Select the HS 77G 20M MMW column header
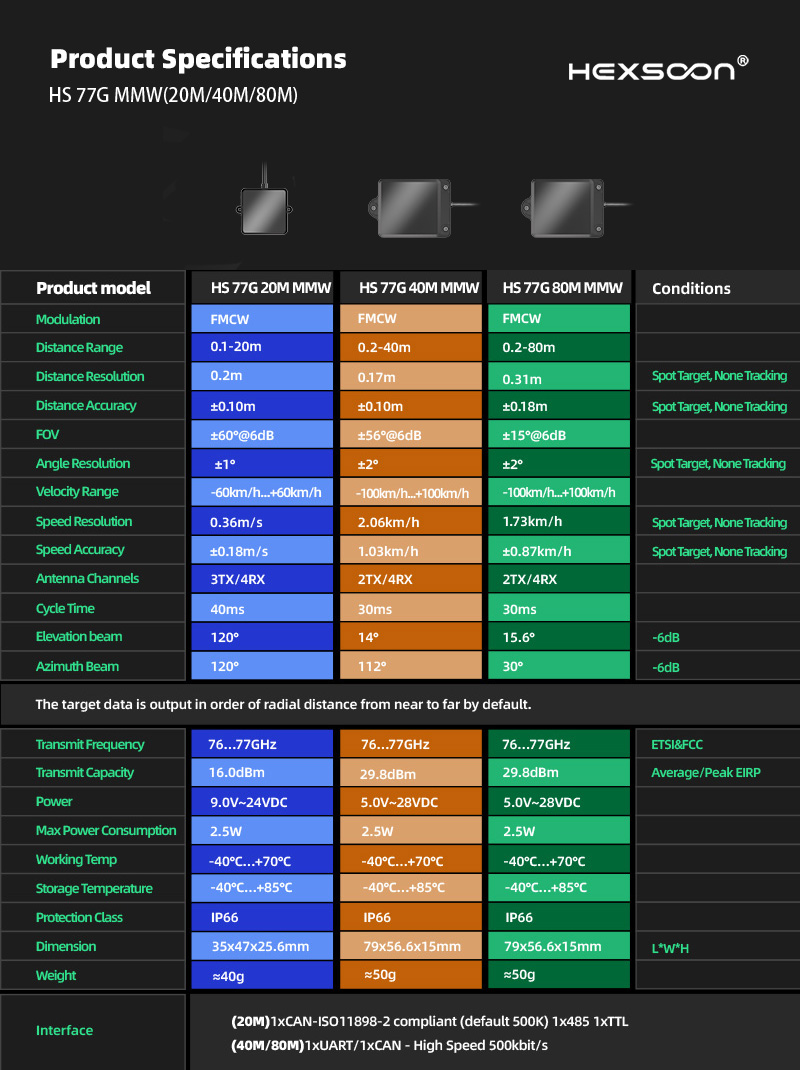 262,288
